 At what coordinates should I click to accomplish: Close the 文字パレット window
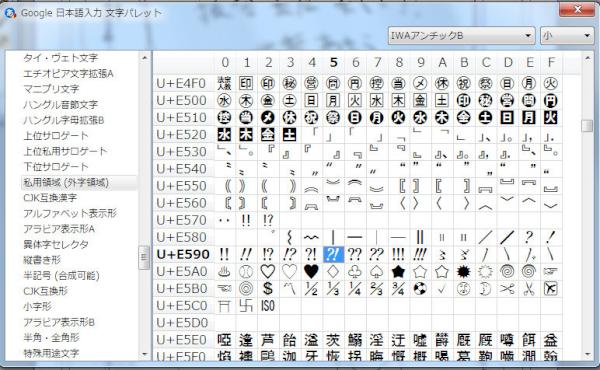coord(577,10)
